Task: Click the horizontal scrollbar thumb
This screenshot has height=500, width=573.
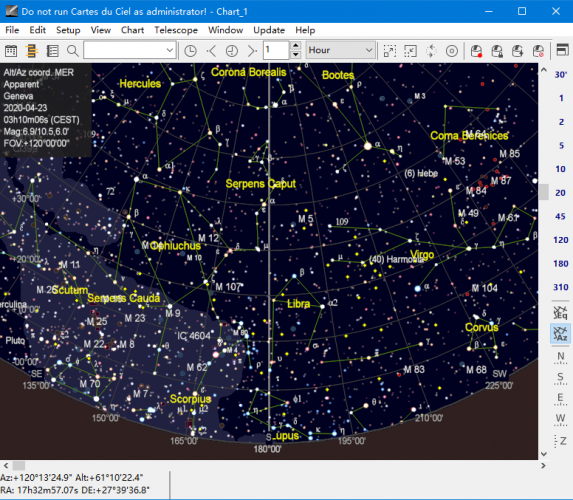Action: 19,466
